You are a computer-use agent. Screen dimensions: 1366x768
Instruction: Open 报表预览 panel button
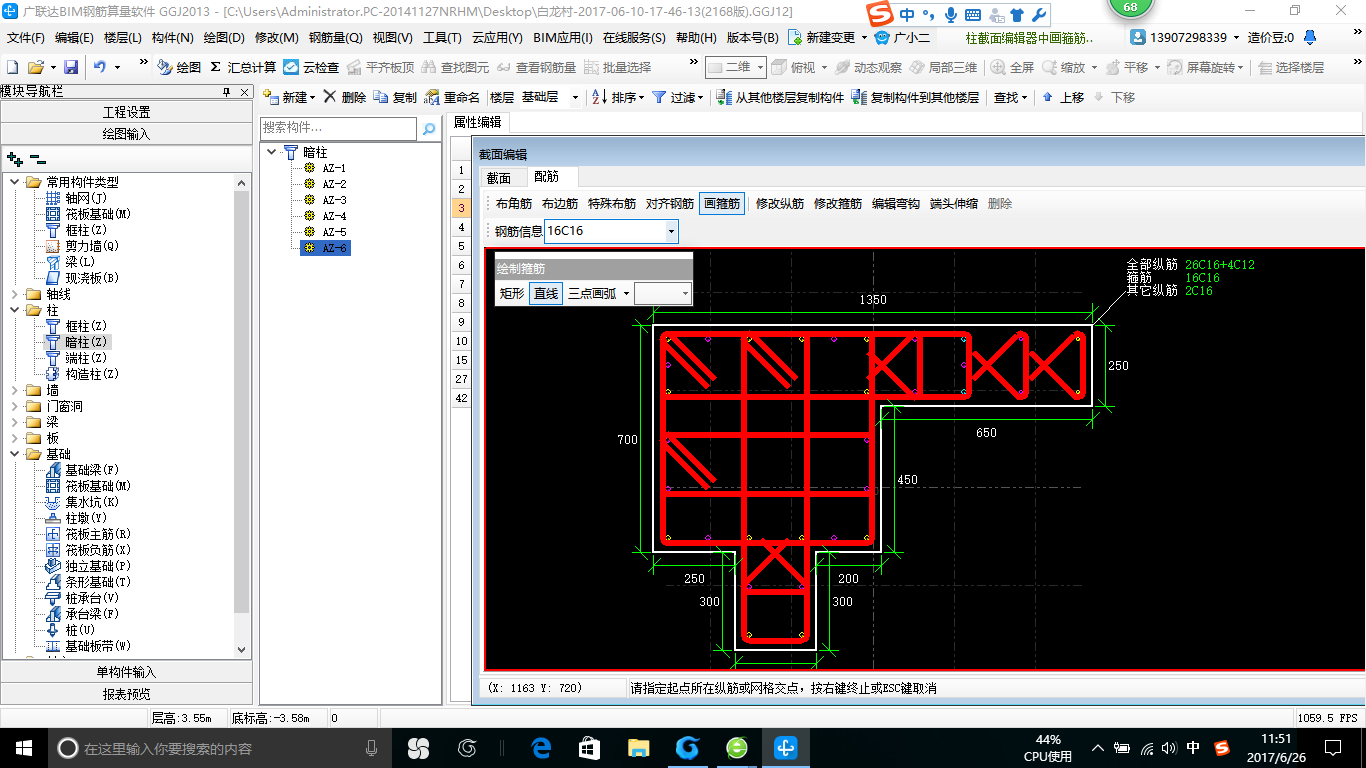pos(126,694)
